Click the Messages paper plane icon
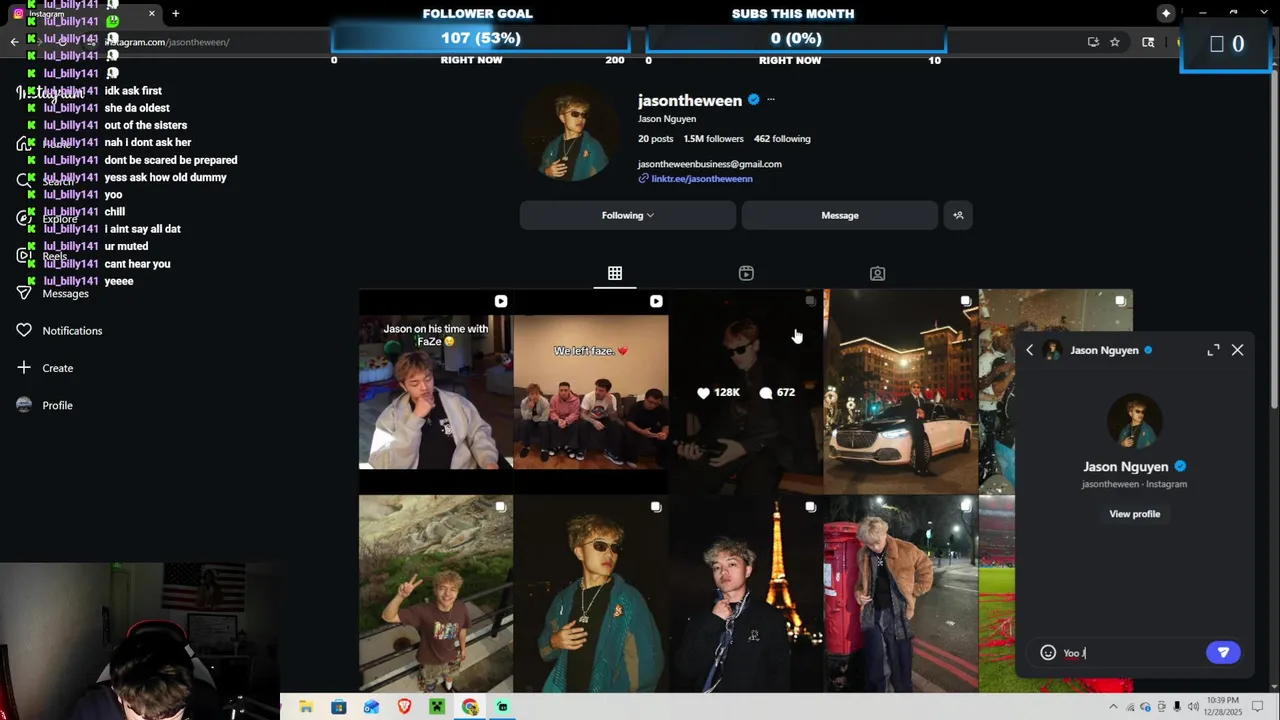Image resolution: width=1280 pixels, height=720 pixels. [x=24, y=292]
